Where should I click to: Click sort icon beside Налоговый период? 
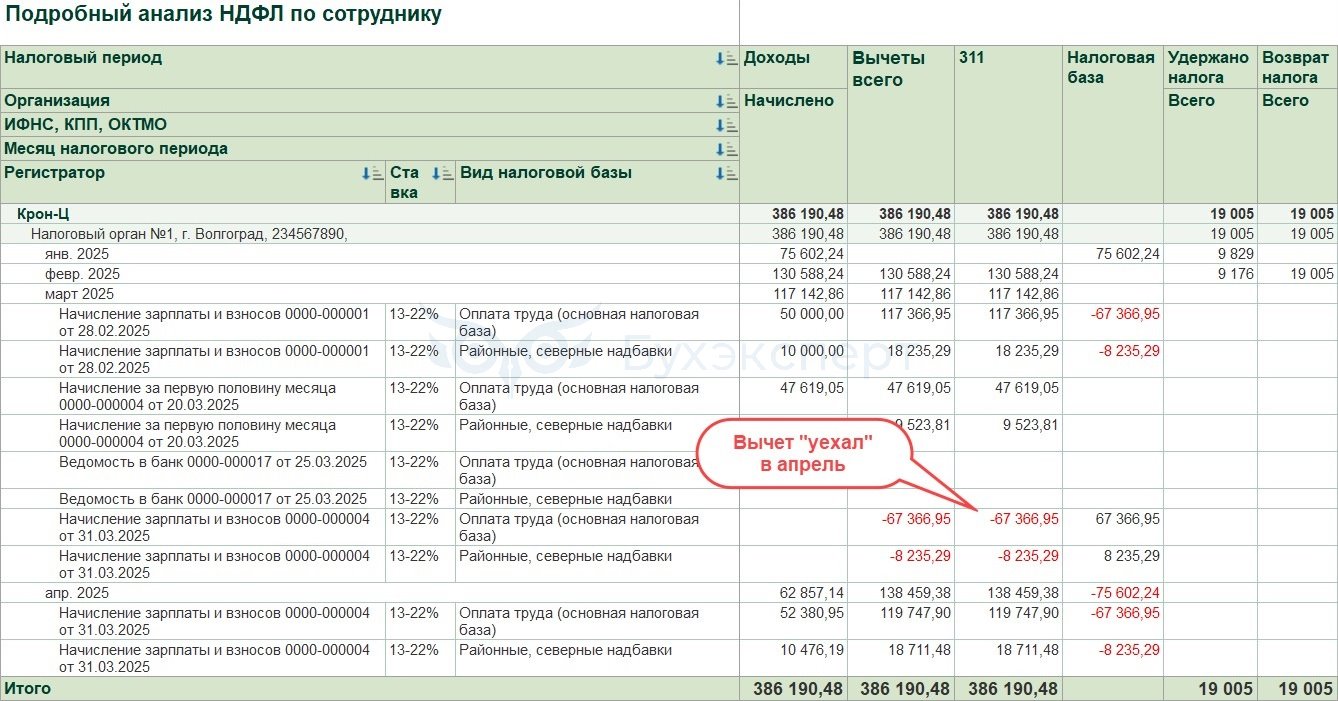[x=726, y=59]
